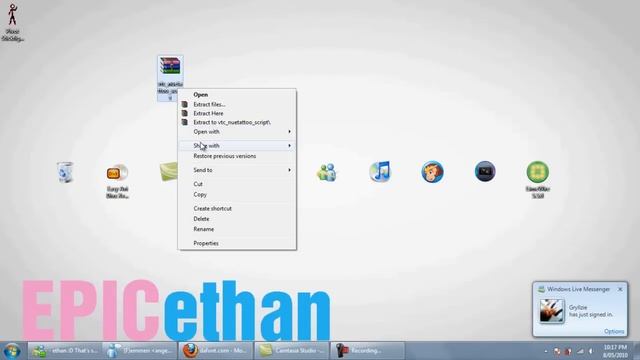
Task: Choose Rename in the context menu
Action: tap(237, 229)
